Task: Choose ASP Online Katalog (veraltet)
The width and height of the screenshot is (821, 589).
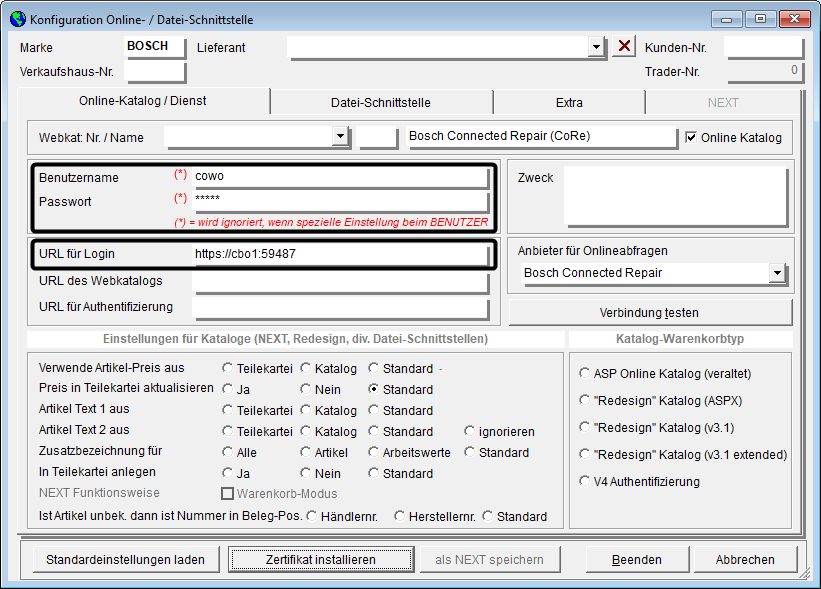Action: pos(584,373)
